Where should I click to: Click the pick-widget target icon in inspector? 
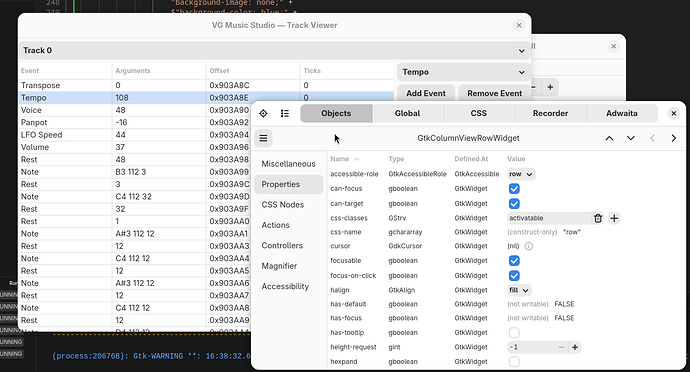tap(263, 114)
